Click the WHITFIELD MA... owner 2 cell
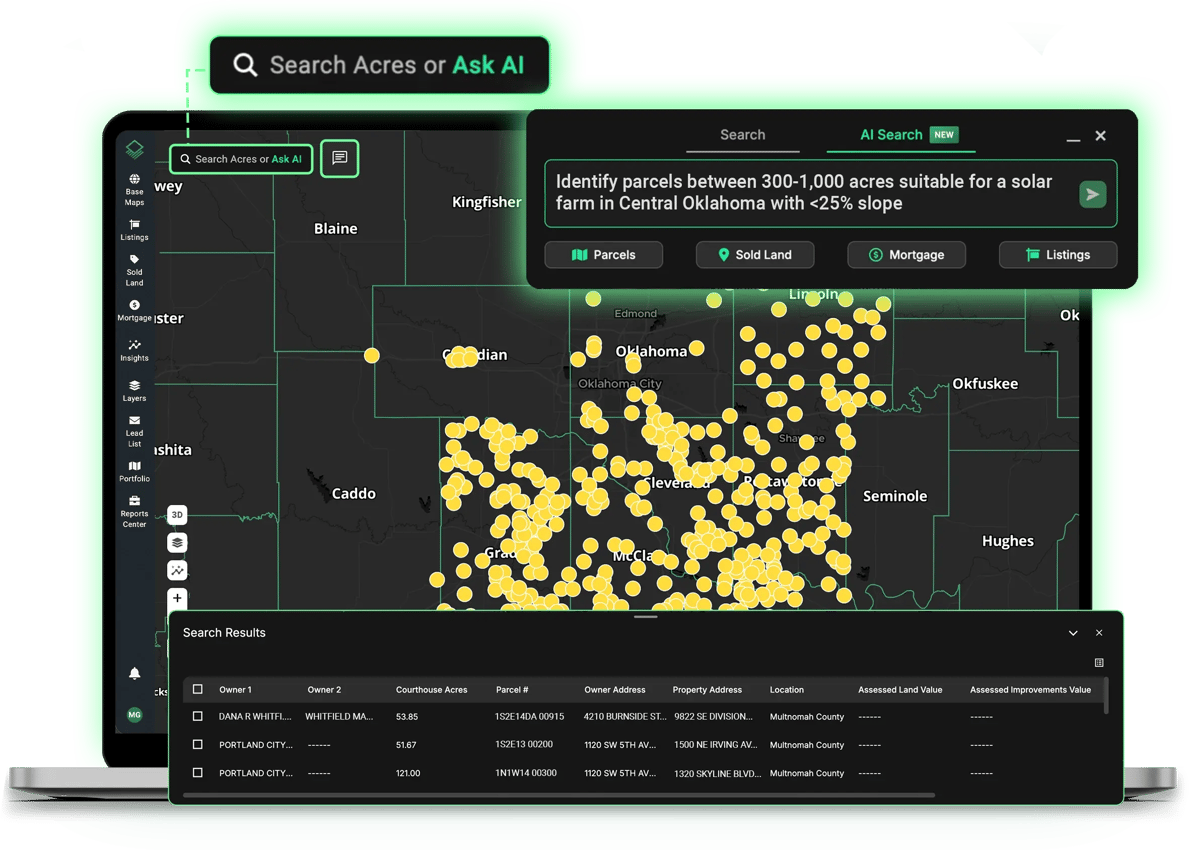The height and width of the screenshot is (850, 1189). (339, 717)
